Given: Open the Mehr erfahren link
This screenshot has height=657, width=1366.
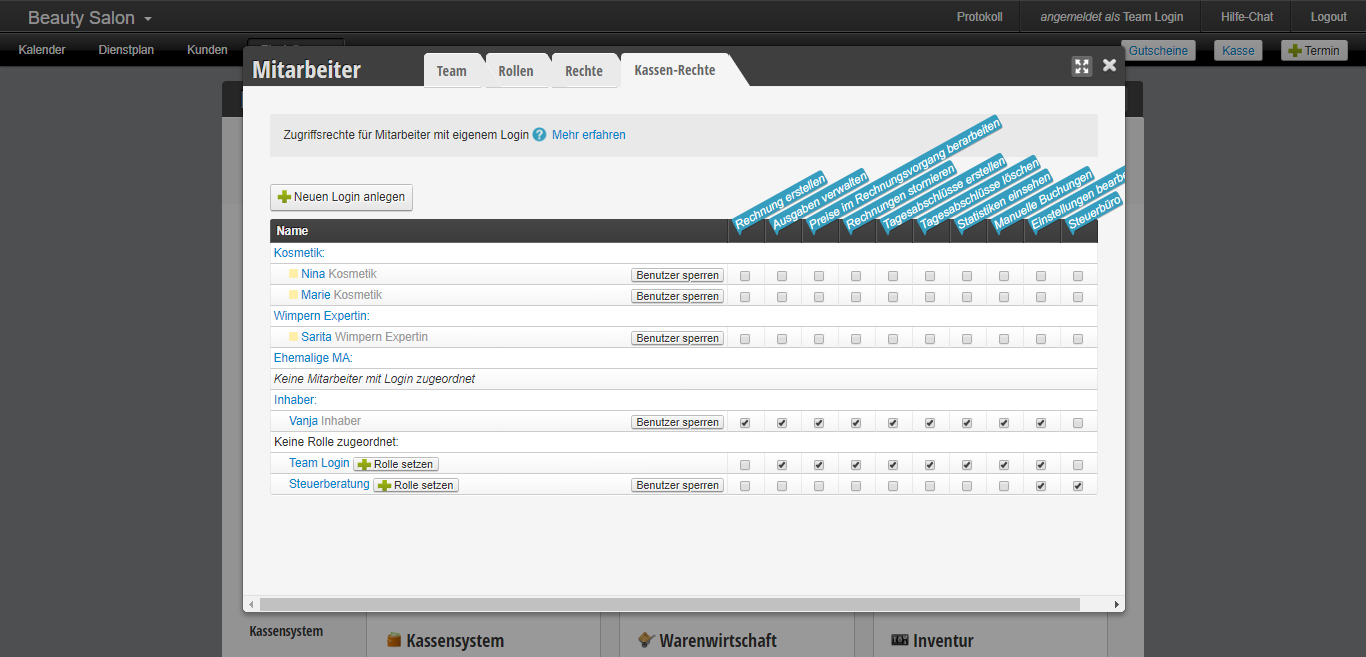Looking at the screenshot, I should [x=588, y=135].
